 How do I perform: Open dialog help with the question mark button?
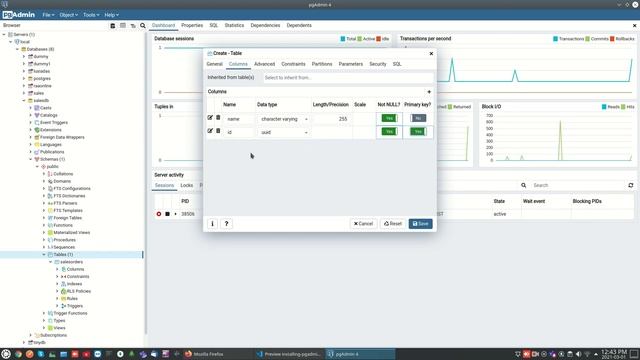tap(227, 224)
